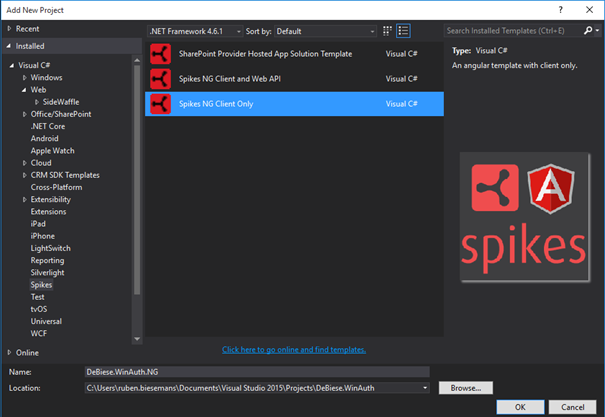The height and width of the screenshot is (417, 605).
Task: Confirm with the OK button
Action: tap(520, 407)
